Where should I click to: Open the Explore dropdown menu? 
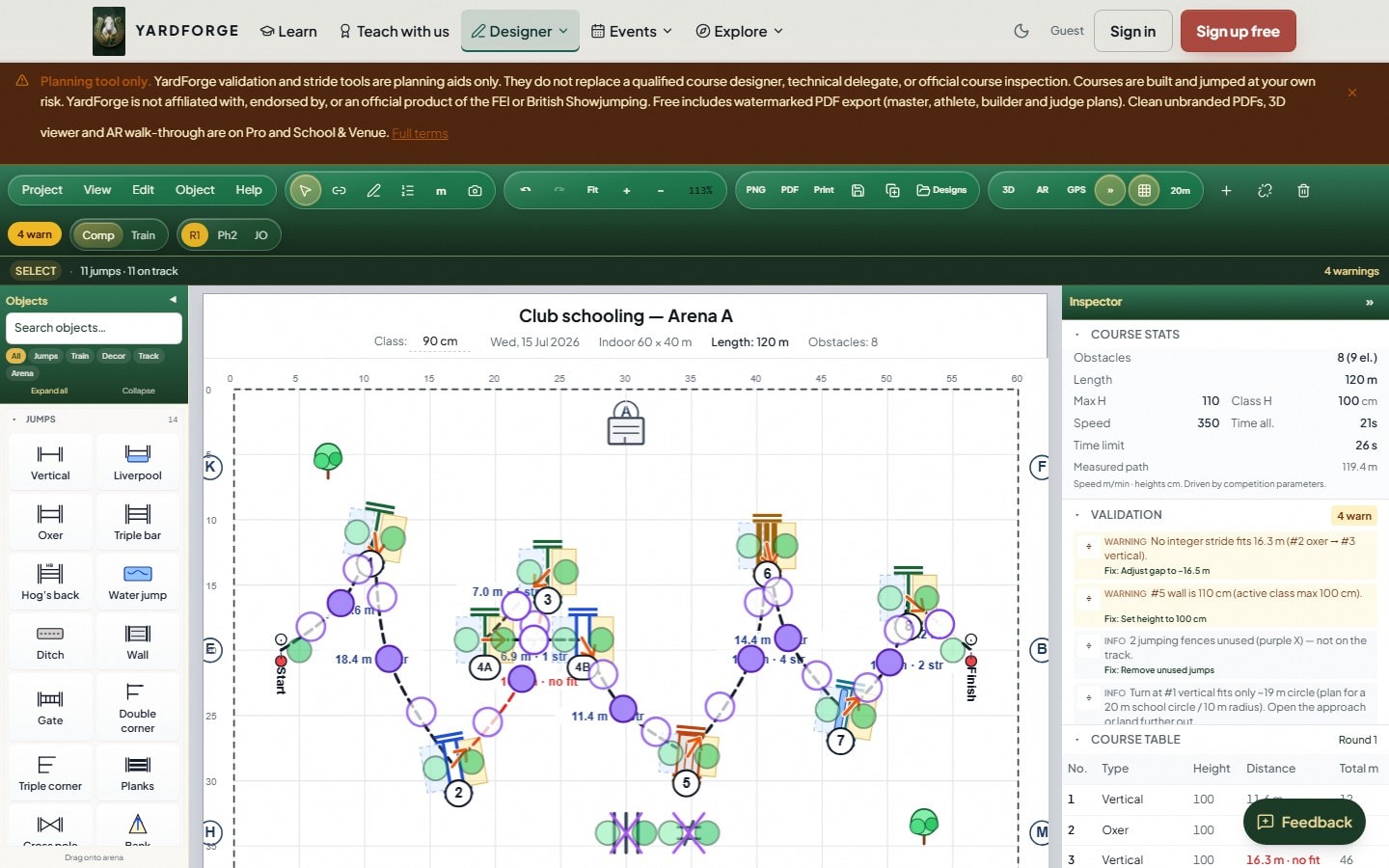click(x=739, y=31)
